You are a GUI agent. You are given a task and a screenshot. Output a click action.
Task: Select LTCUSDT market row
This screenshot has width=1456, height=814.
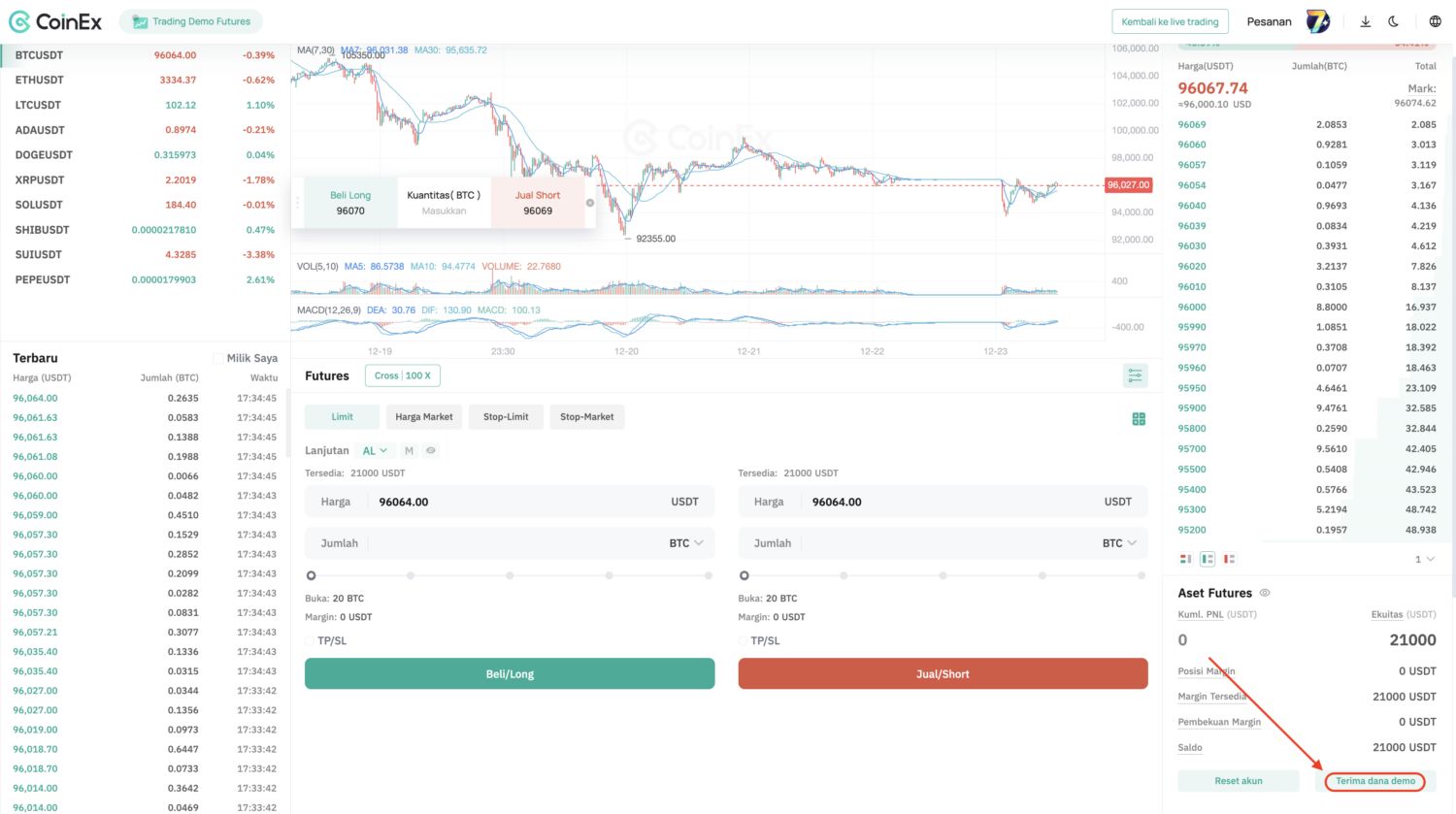[144, 105]
